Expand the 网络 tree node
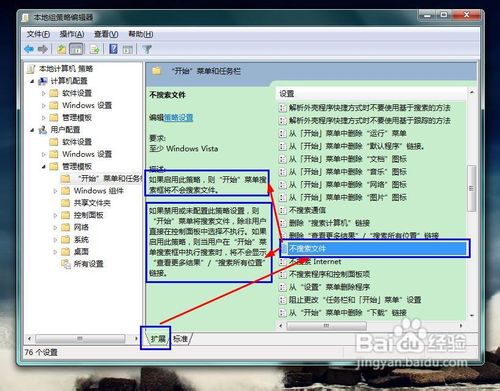Viewport: 500px width, 391px height. coord(55,228)
